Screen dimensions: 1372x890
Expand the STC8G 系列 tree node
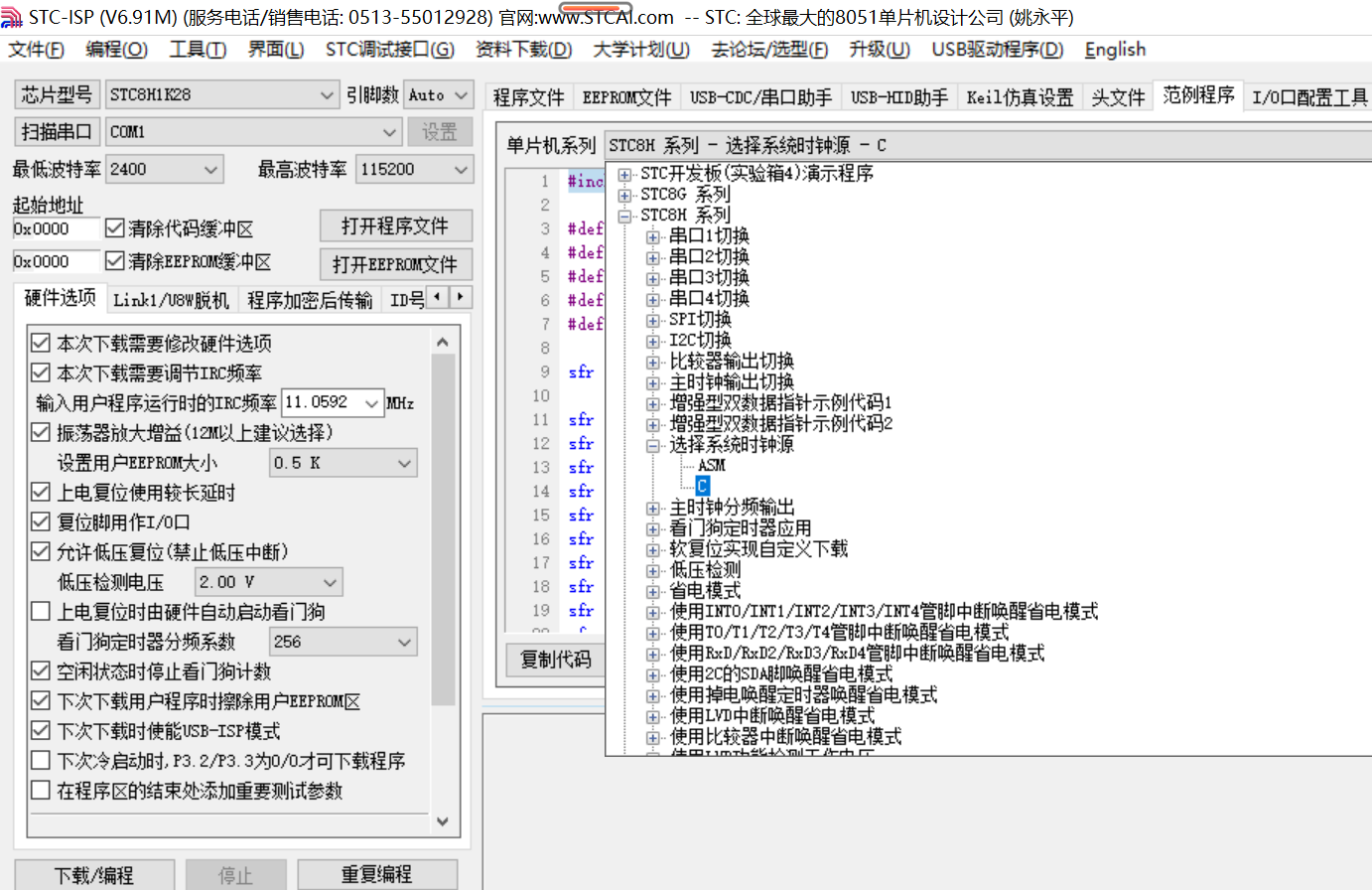pyautogui.click(x=624, y=195)
